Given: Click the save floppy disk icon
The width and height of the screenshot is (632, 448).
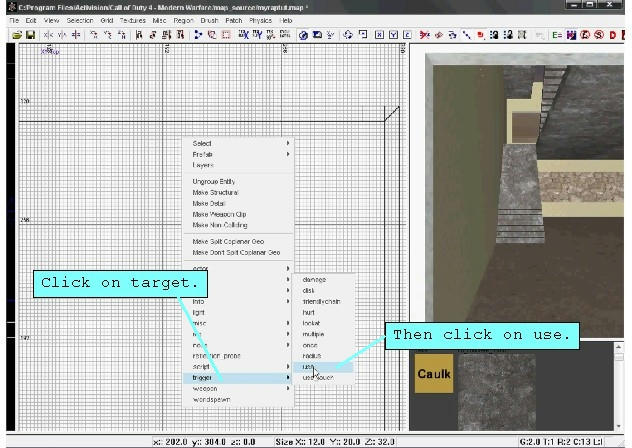Looking at the screenshot, I should point(30,35).
